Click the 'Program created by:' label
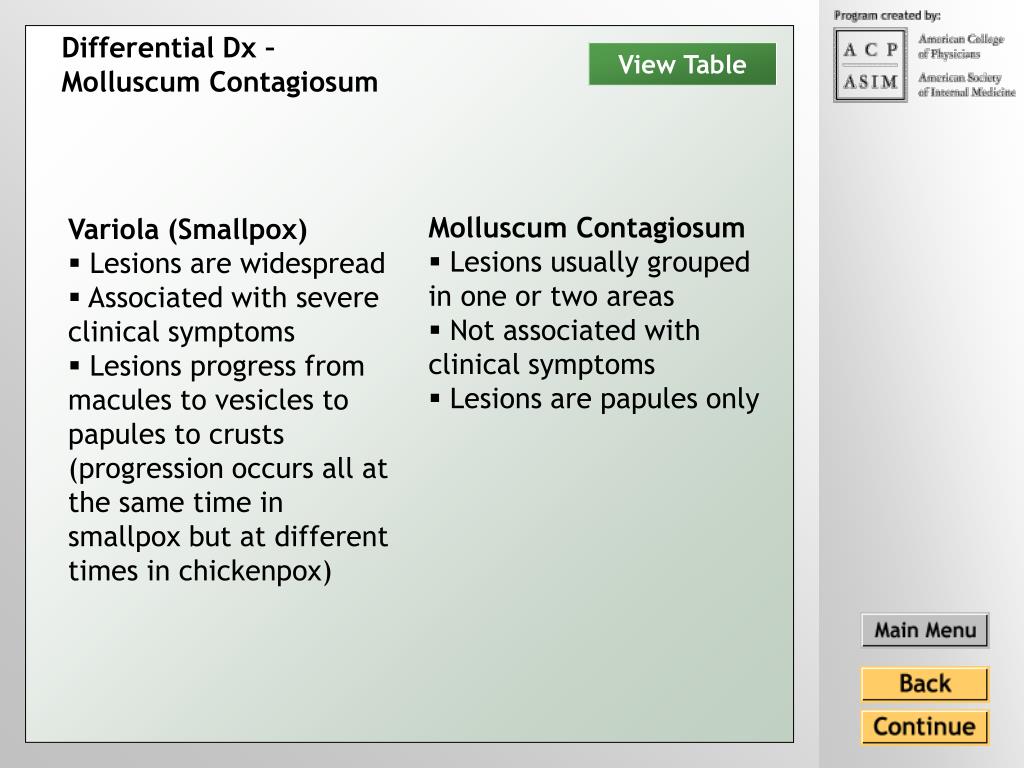The height and width of the screenshot is (768, 1024). (x=887, y=16)
